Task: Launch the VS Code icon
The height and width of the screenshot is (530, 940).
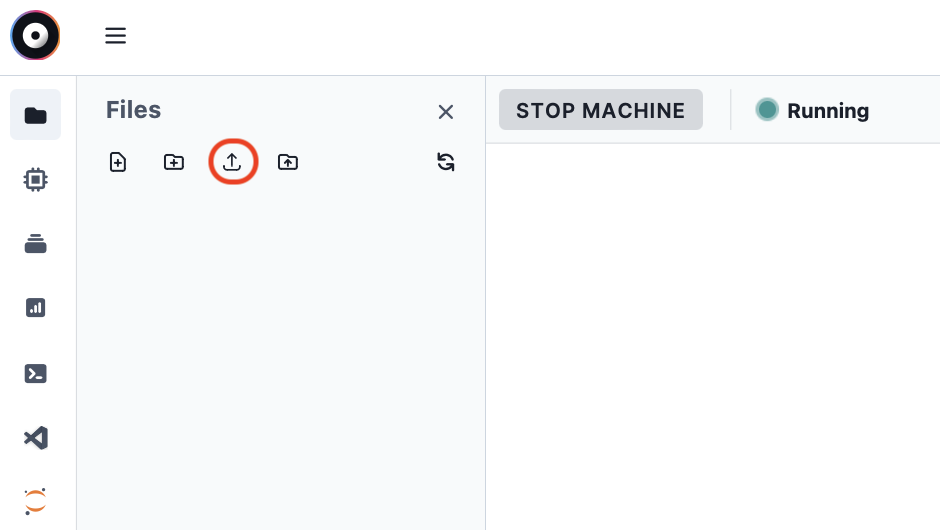Action: point(36,437)
